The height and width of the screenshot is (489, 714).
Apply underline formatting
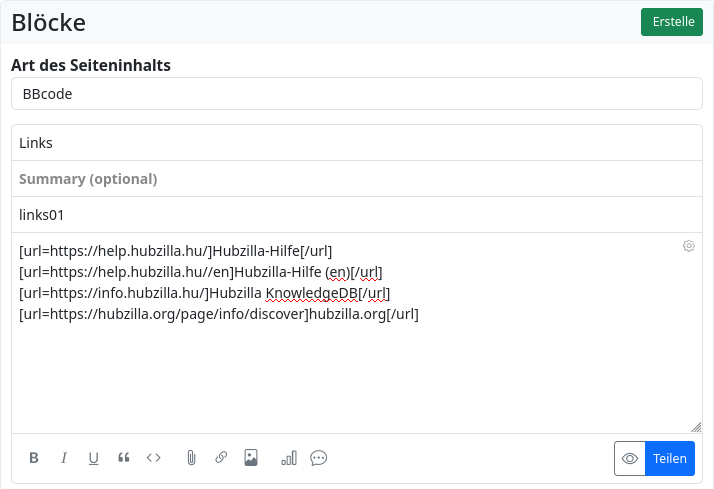94,458
